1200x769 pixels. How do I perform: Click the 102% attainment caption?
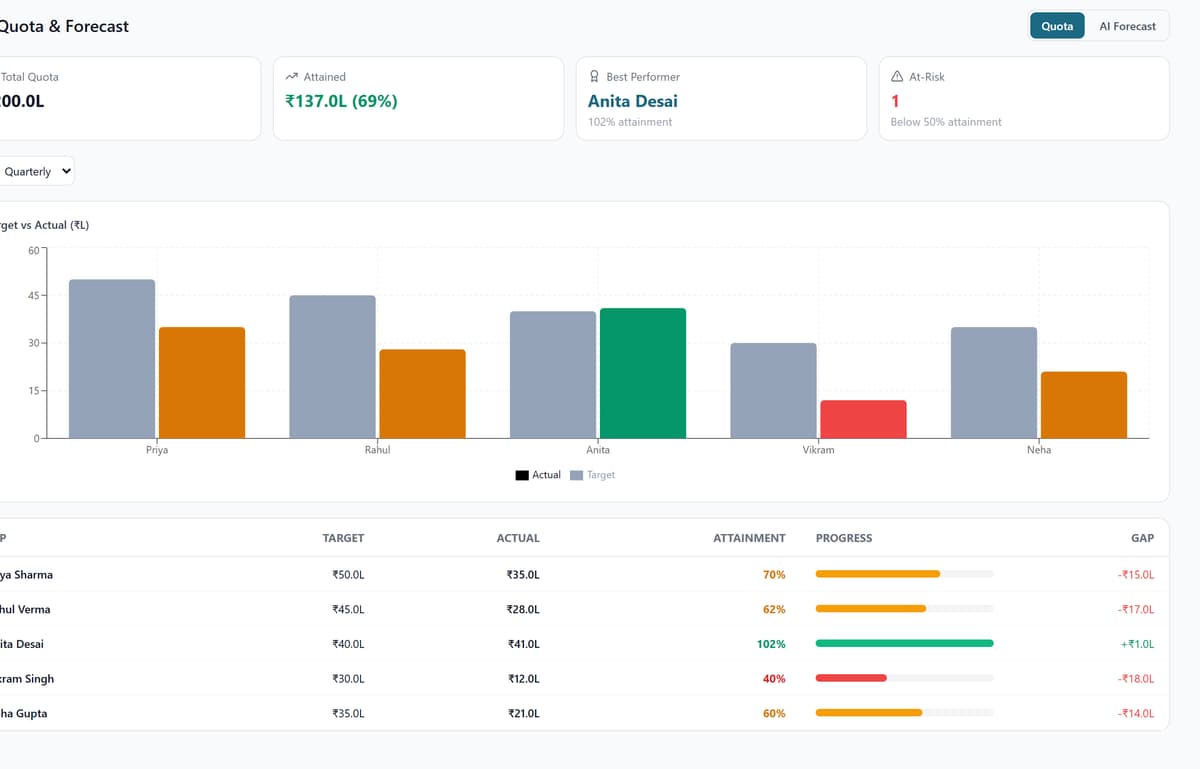630,122
